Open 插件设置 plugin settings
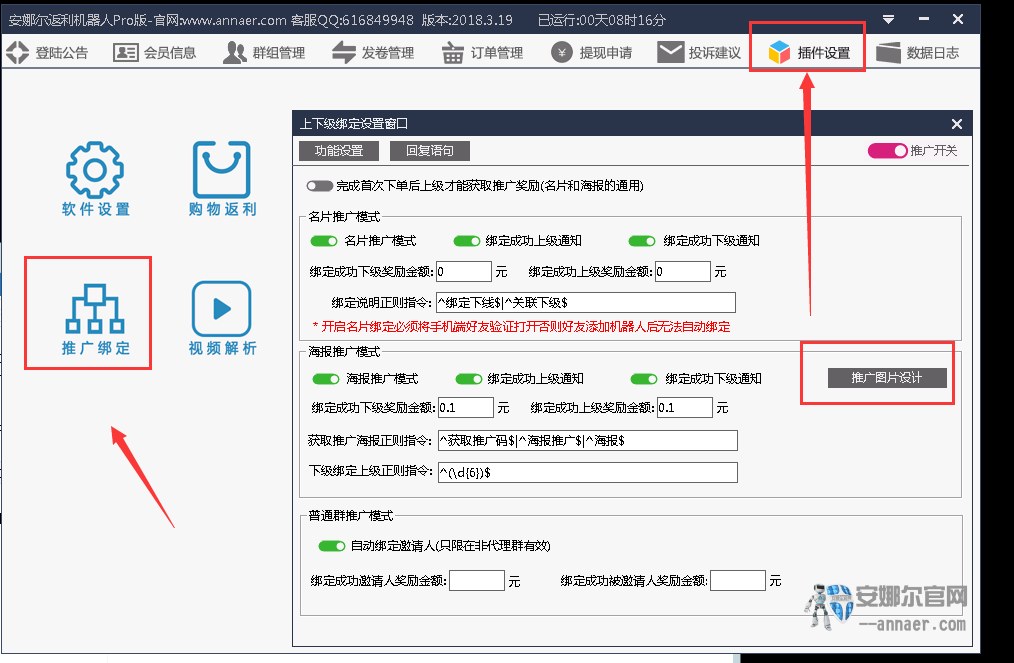 [808, 52]
